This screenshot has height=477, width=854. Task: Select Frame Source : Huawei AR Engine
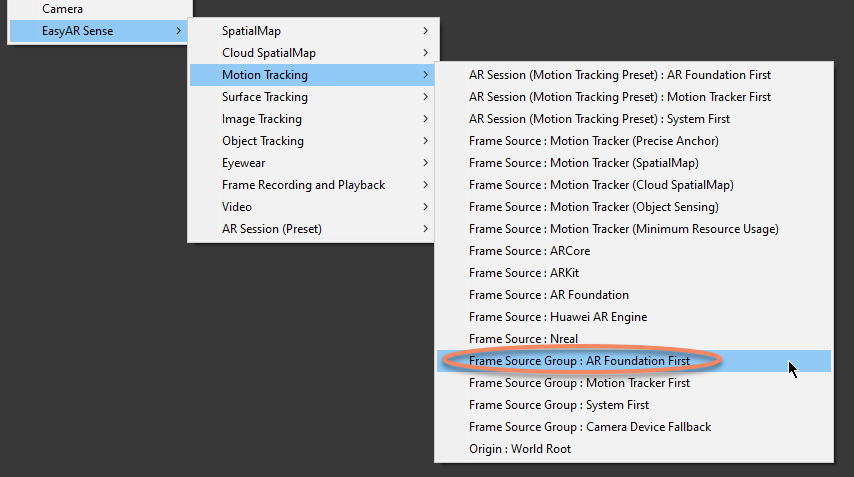(558, 317)
